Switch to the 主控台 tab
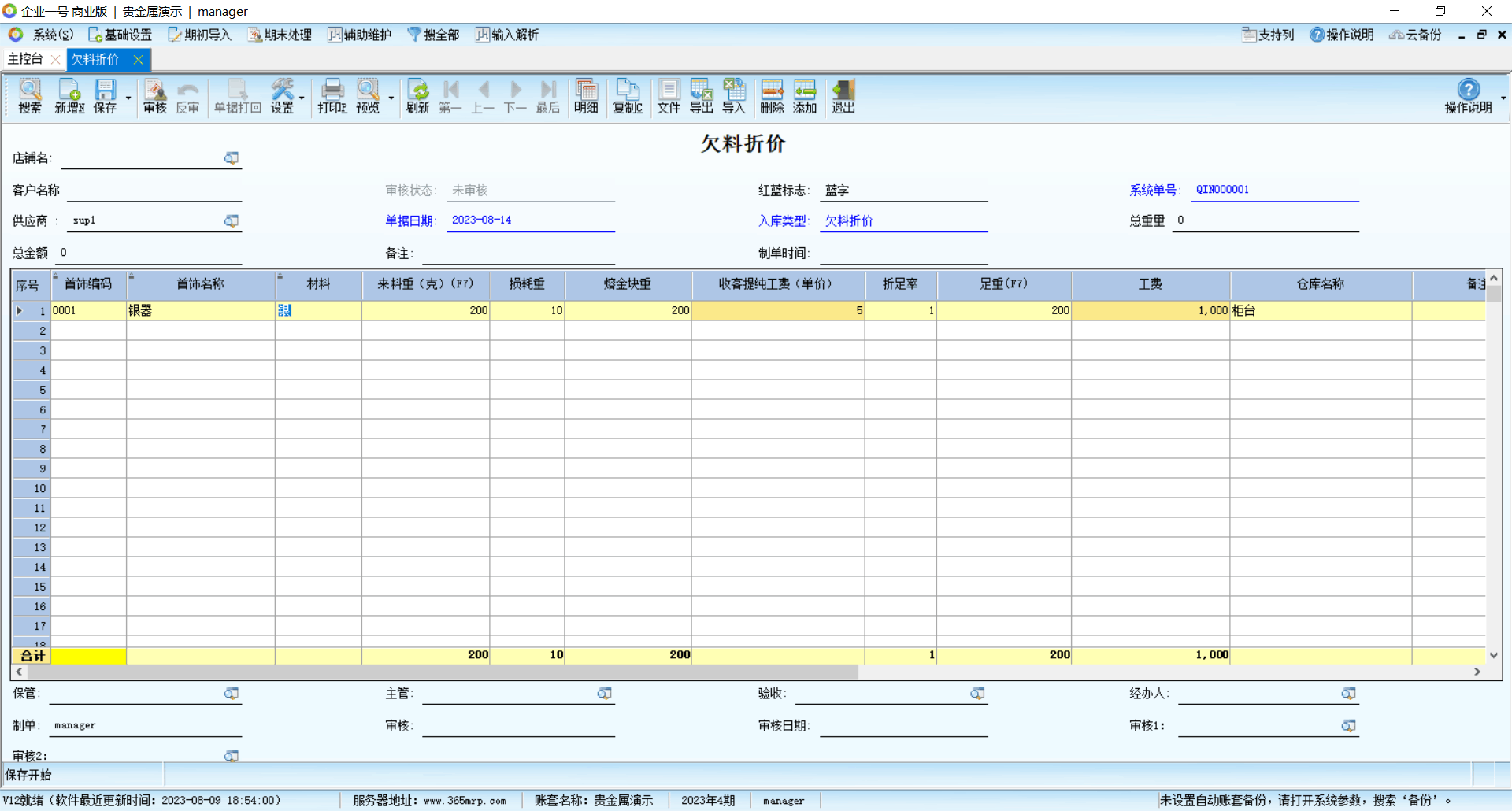 point(25,59)
